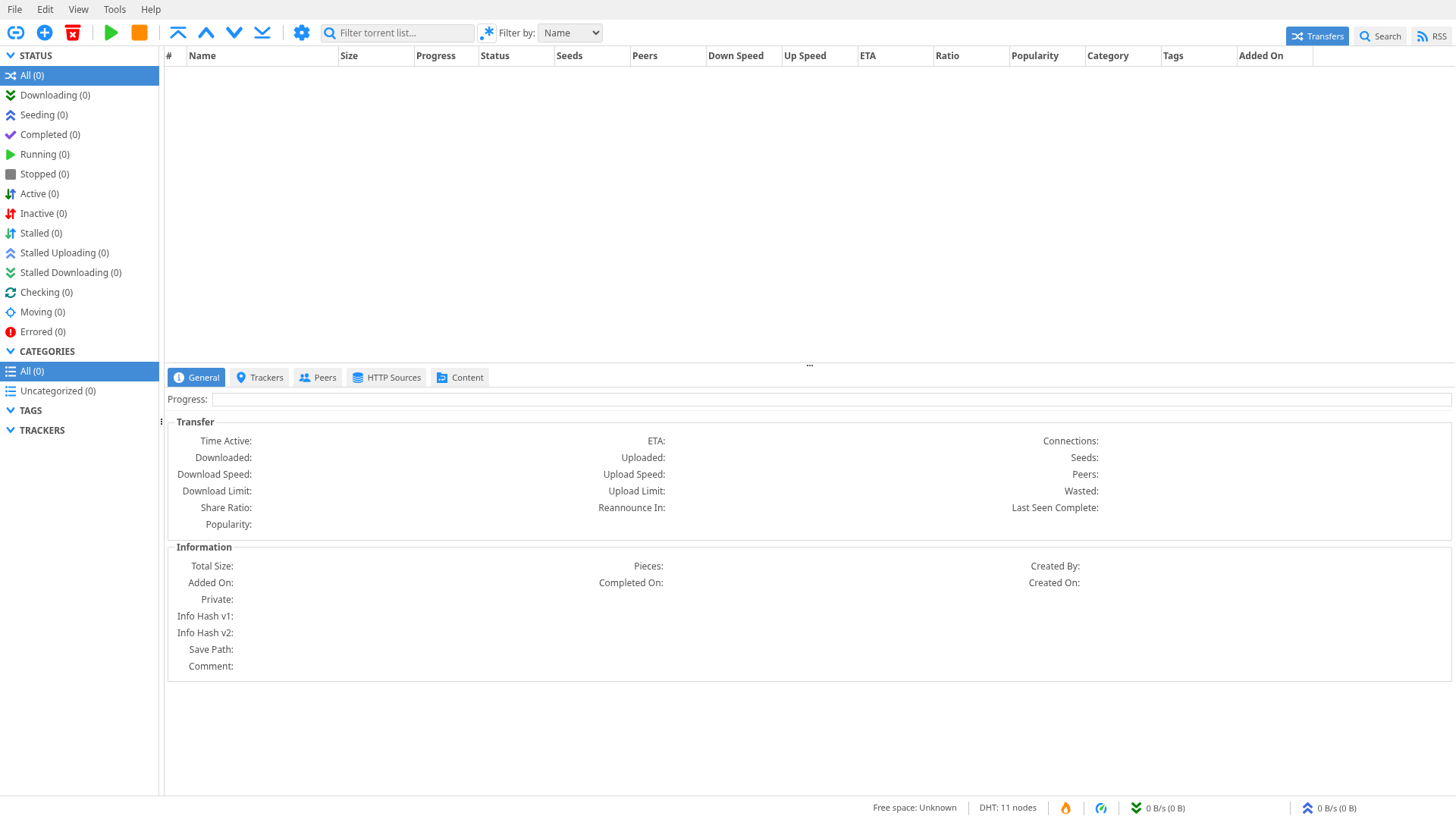Move torrent to bottom of queue

pyautogui.click(x=262, y=33)
